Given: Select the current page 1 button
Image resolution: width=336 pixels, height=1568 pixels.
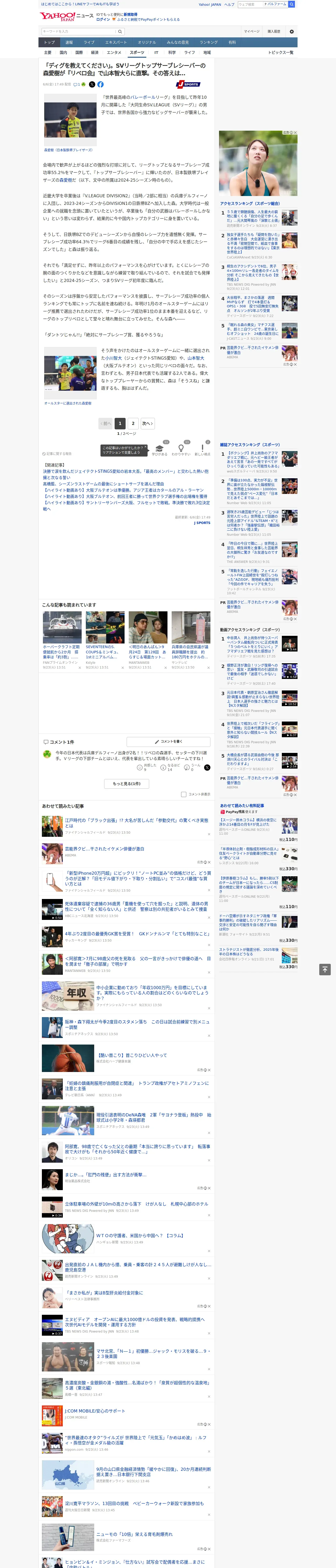Looking at the screenshot, I should coord(120,423).
